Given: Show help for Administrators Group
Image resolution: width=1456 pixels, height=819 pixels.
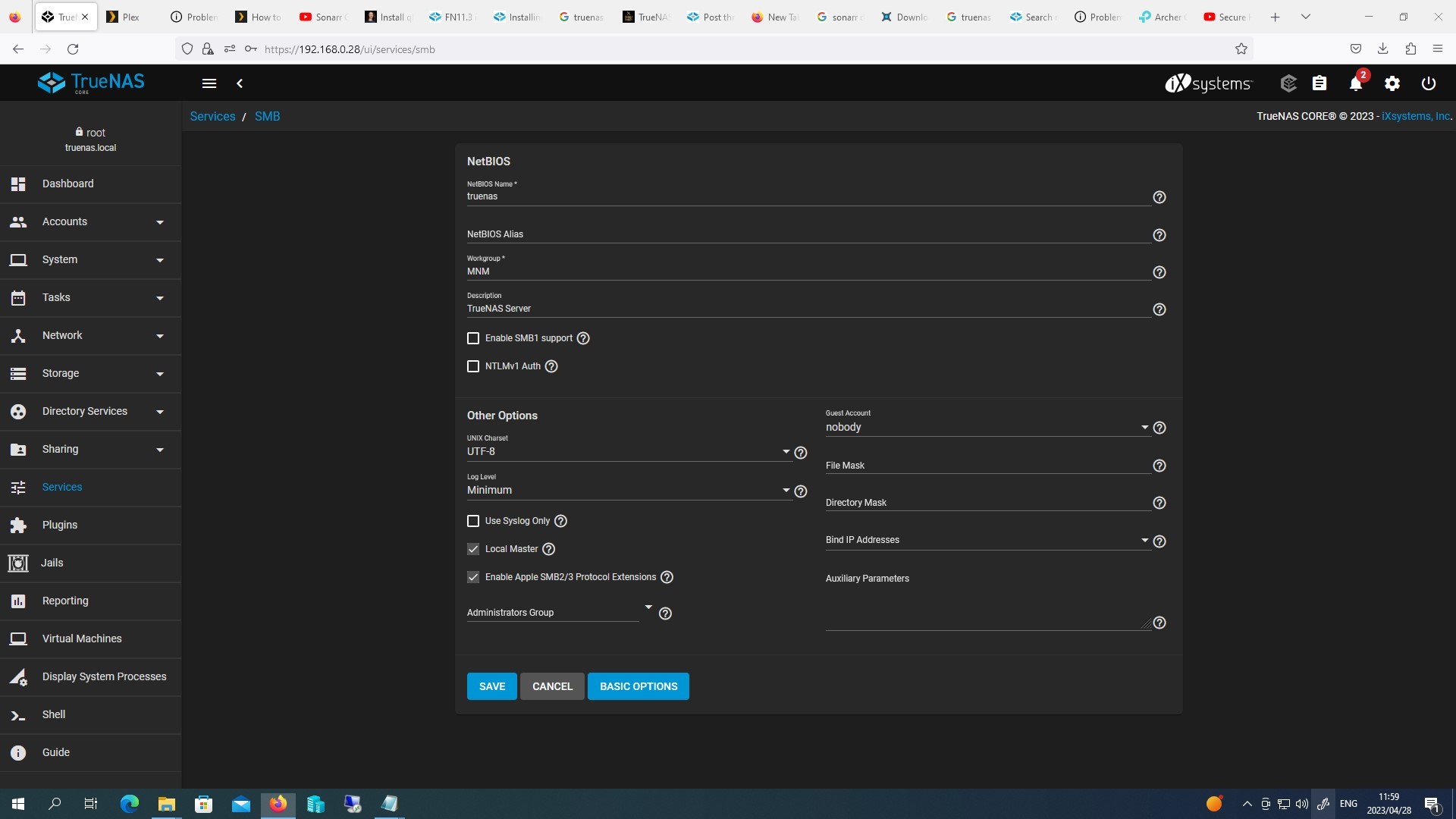Looking at the screenshot, I should (x=665, y=613).
